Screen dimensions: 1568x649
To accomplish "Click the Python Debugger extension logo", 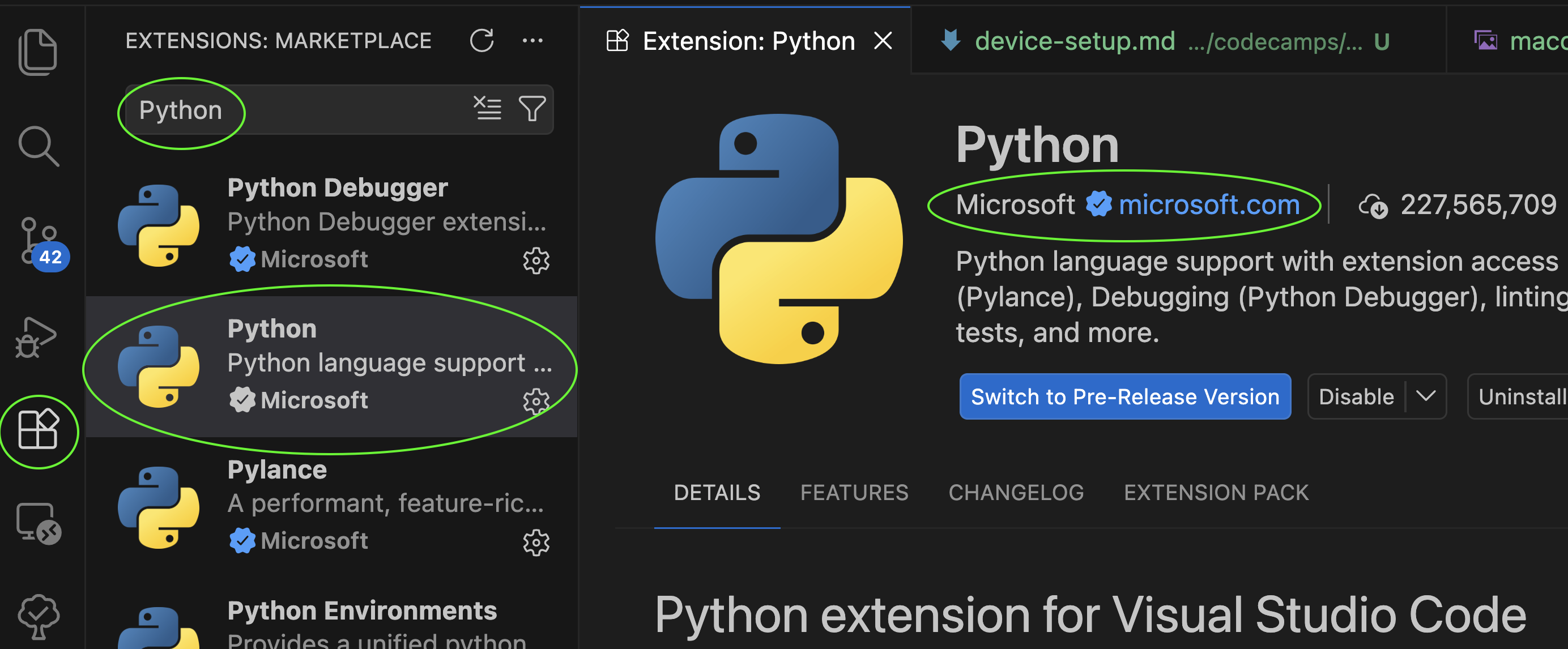I will tap(159, 225).
